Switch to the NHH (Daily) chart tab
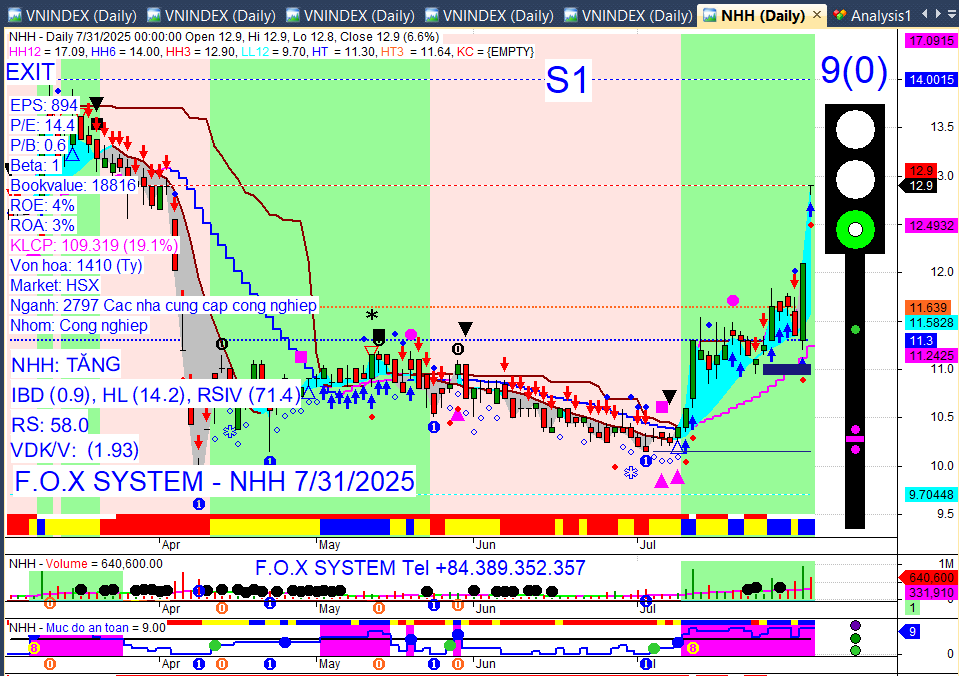959x676 pixels. coord(762,15)
